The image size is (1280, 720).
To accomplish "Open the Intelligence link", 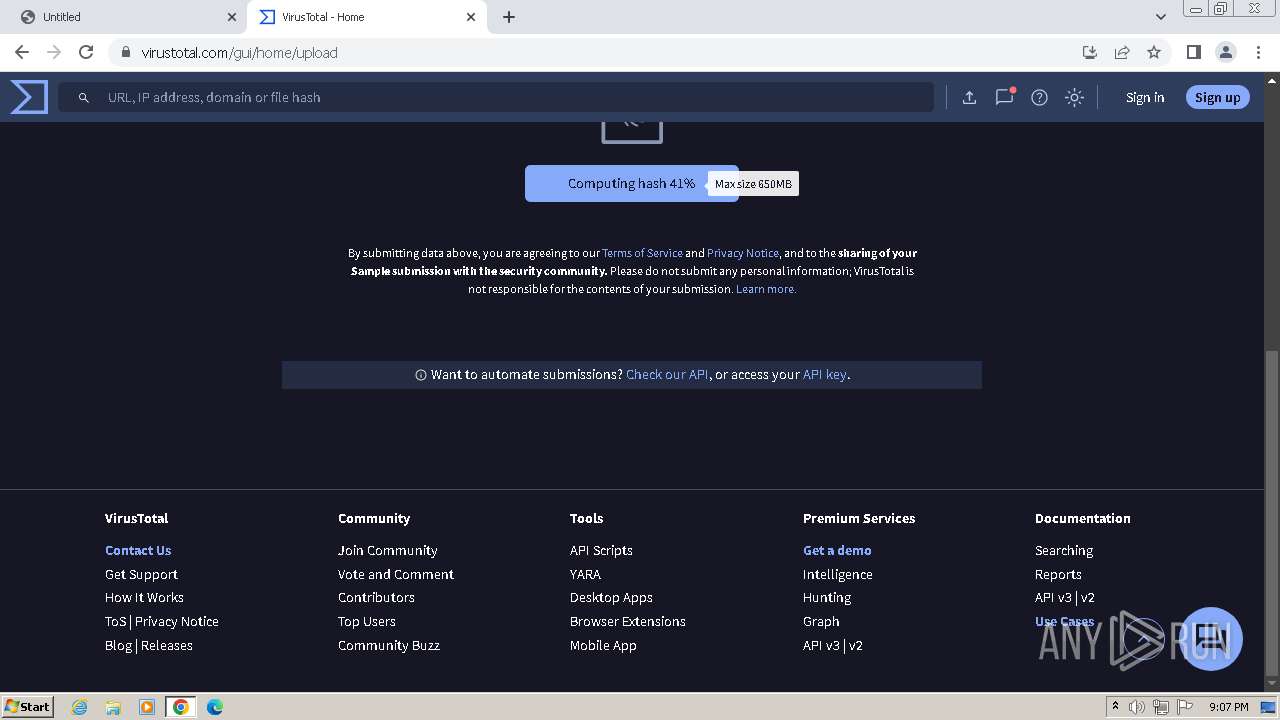I will [838, 574].
